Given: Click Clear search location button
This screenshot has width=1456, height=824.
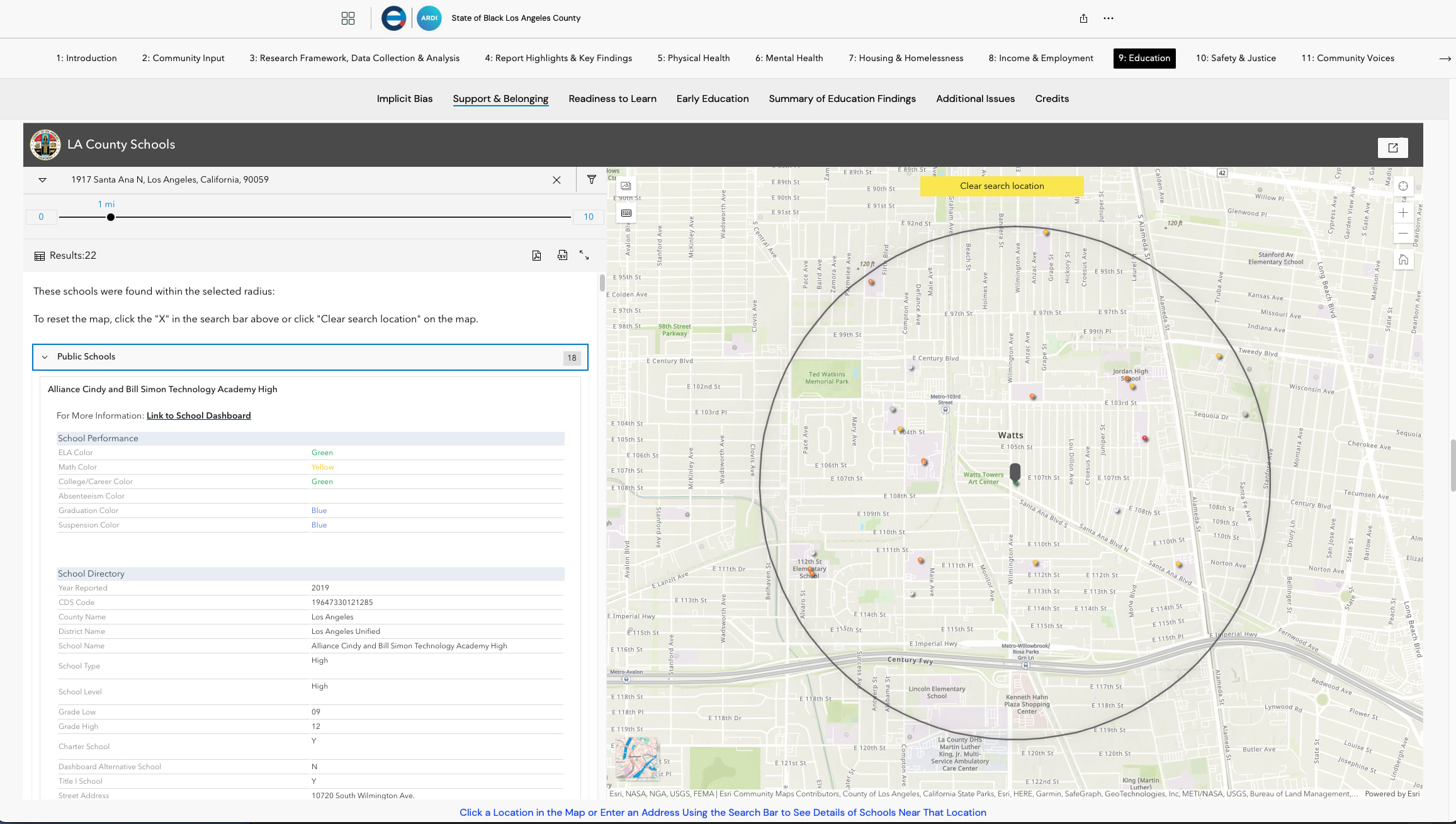Looking at the screenshot, I should click(1002, 186).
